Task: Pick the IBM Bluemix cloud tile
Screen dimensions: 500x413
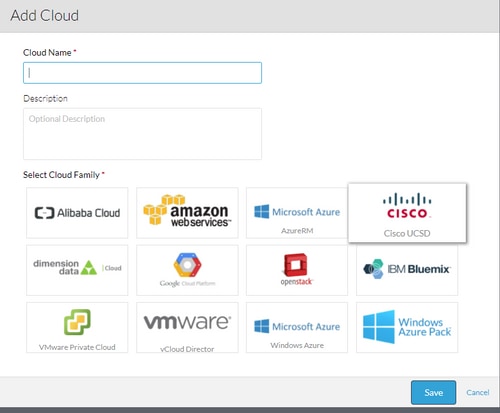Action: coord(407,270)
